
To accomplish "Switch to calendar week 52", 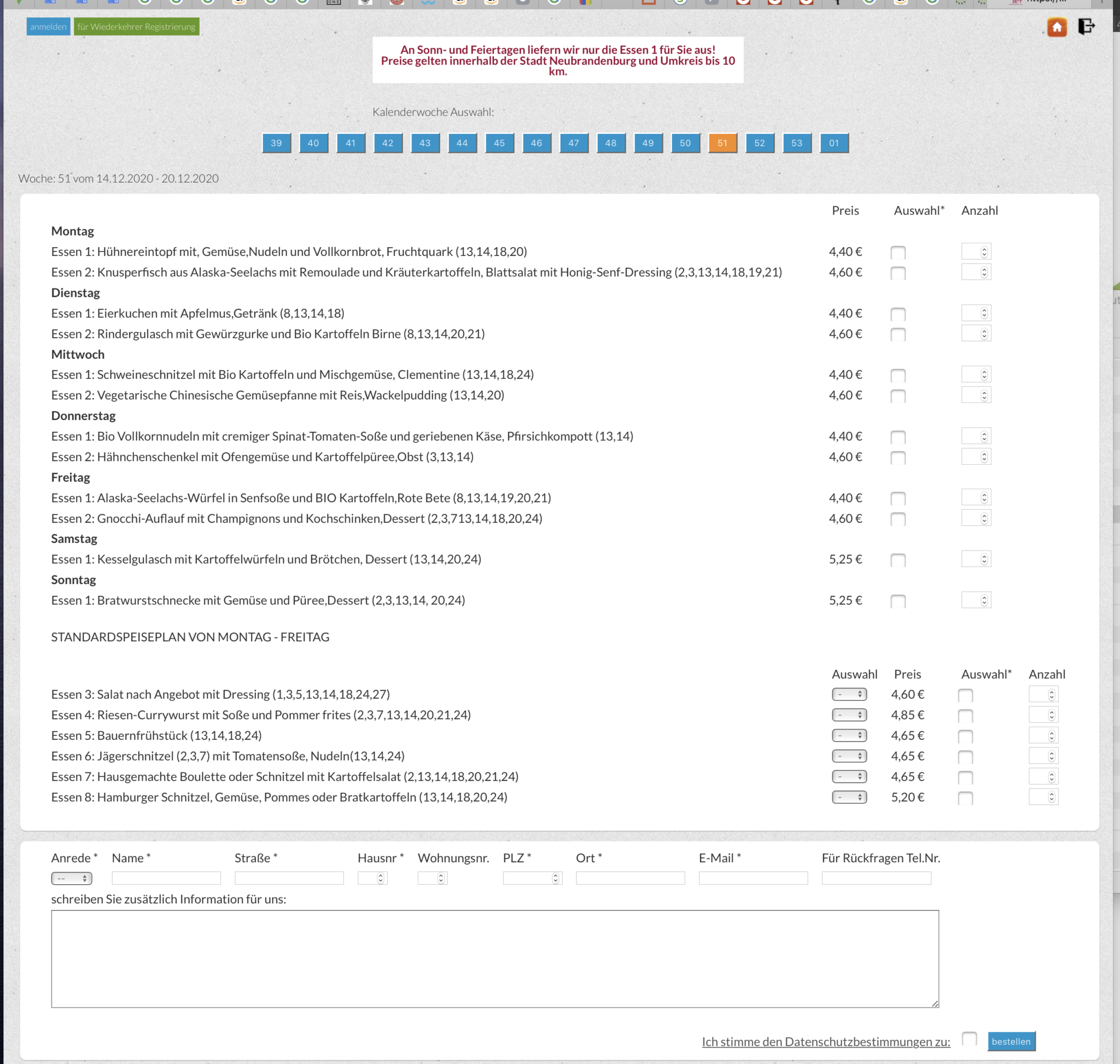I will tap(759, 143).
